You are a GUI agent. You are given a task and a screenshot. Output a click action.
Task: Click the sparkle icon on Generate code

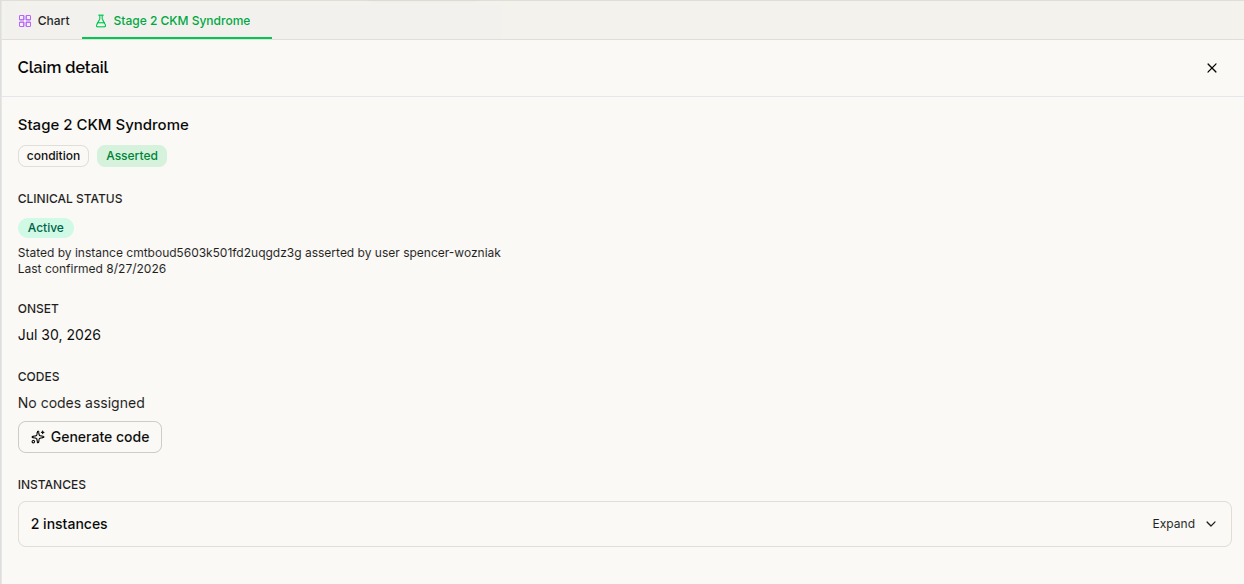pyautogui.click(x=38, y=437)
